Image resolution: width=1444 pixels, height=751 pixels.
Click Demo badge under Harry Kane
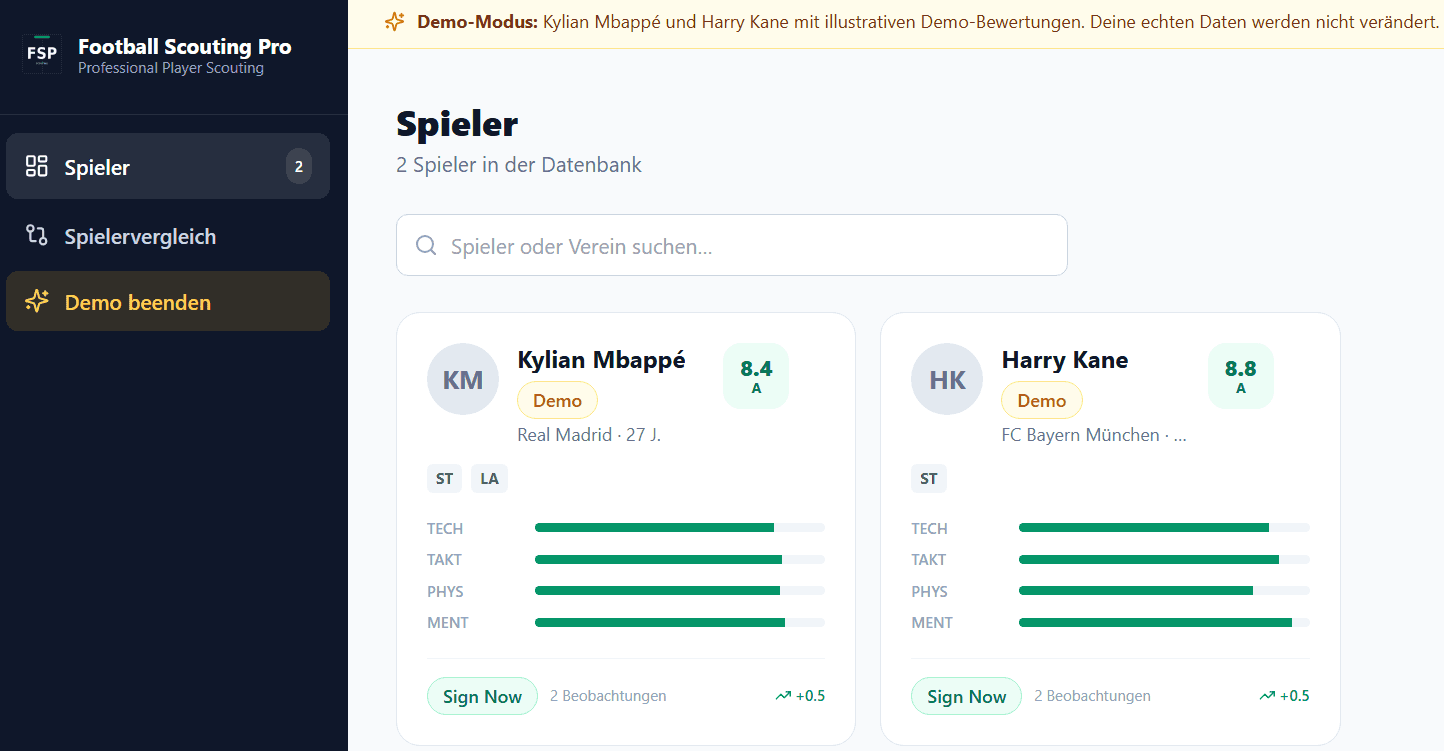(x=1041, y=400)
